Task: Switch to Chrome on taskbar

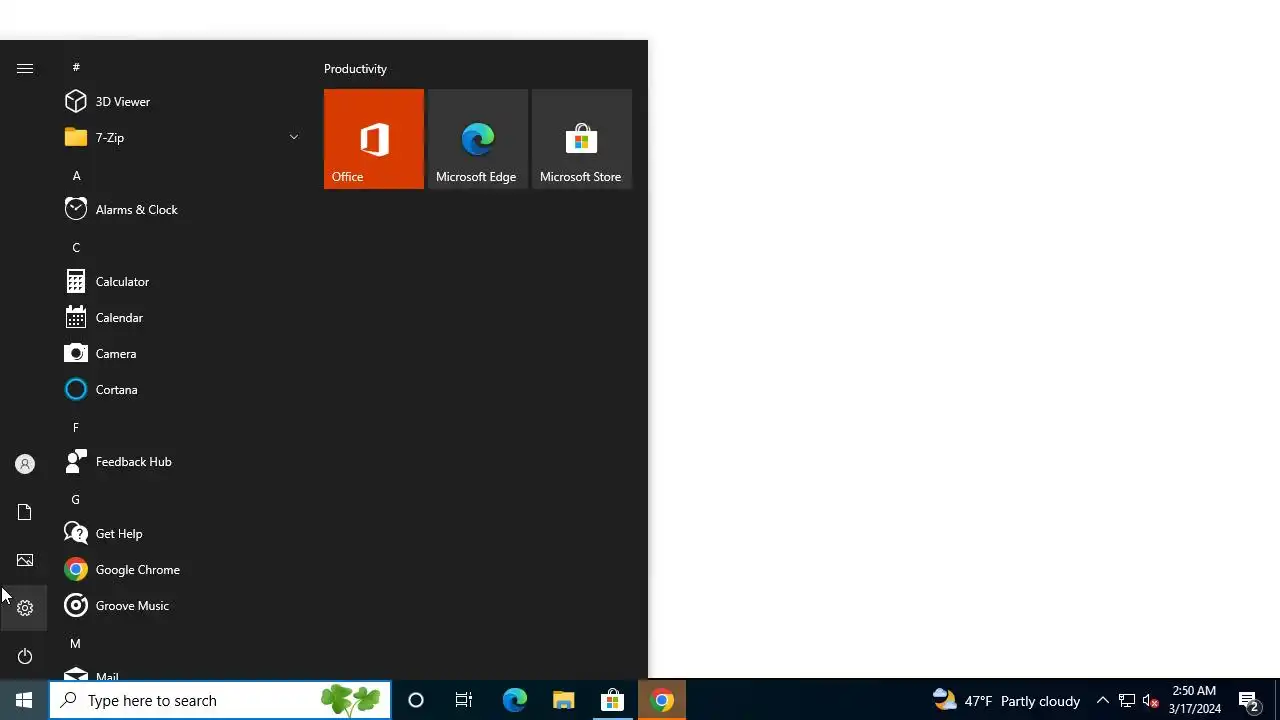Action: click(662, 700)
